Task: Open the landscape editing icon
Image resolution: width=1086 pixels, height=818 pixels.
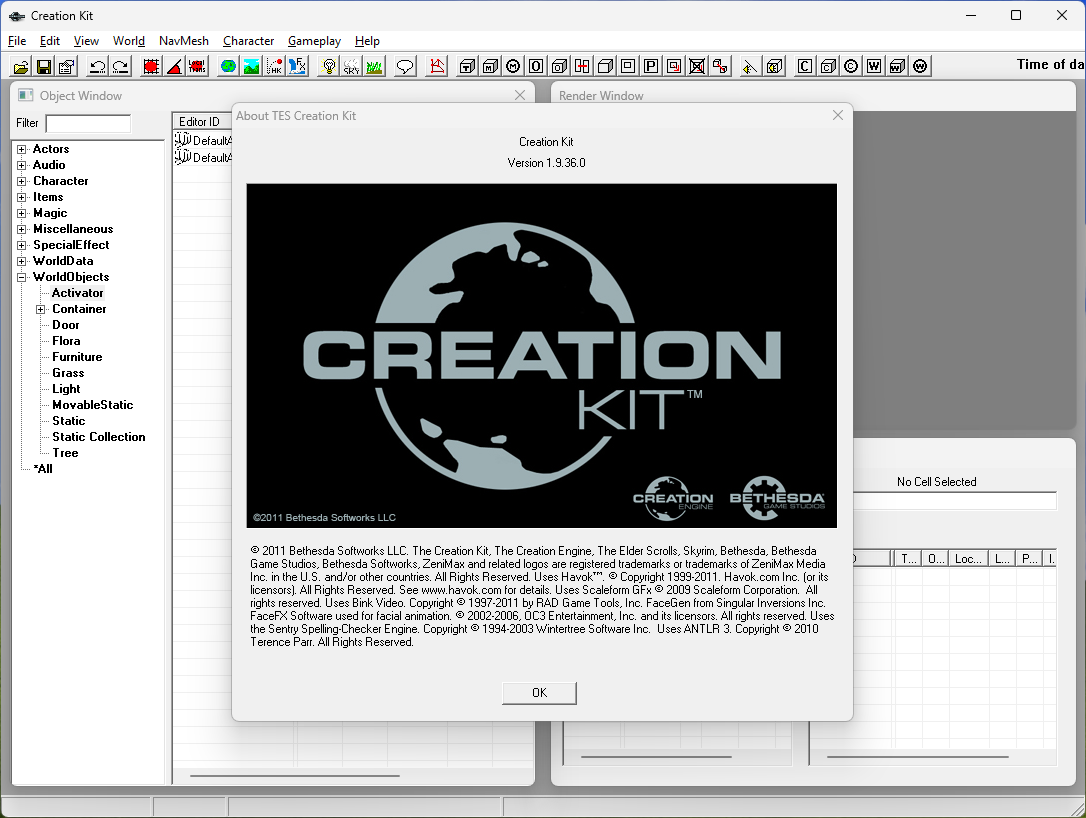Action: (x=251, y=66)
